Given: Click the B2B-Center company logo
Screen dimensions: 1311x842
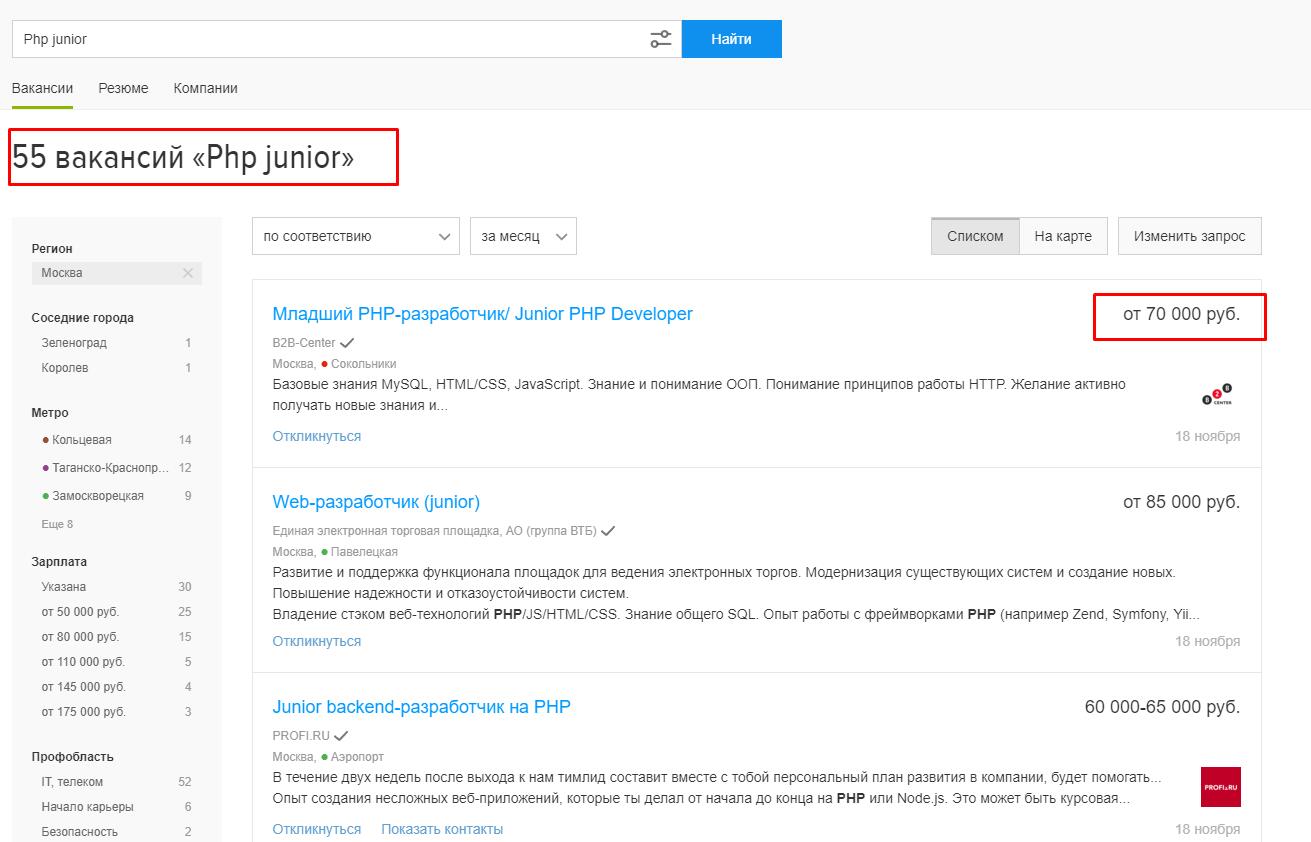Looking at the screenshot, I should point(1217,396).
